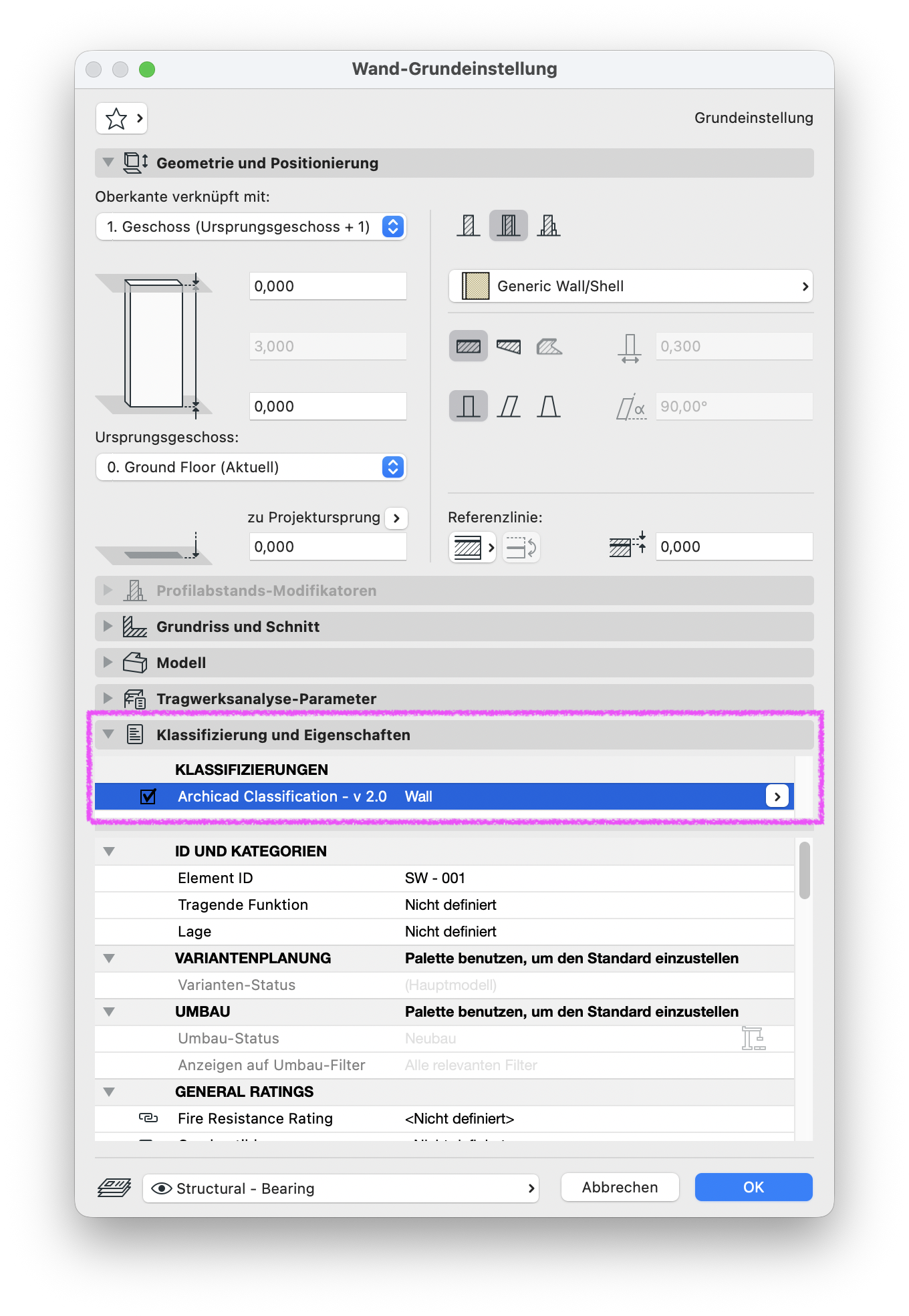Screen dimensions: 909x1316
Task: Click the SW - 001 value
Action: pos(435,878)
